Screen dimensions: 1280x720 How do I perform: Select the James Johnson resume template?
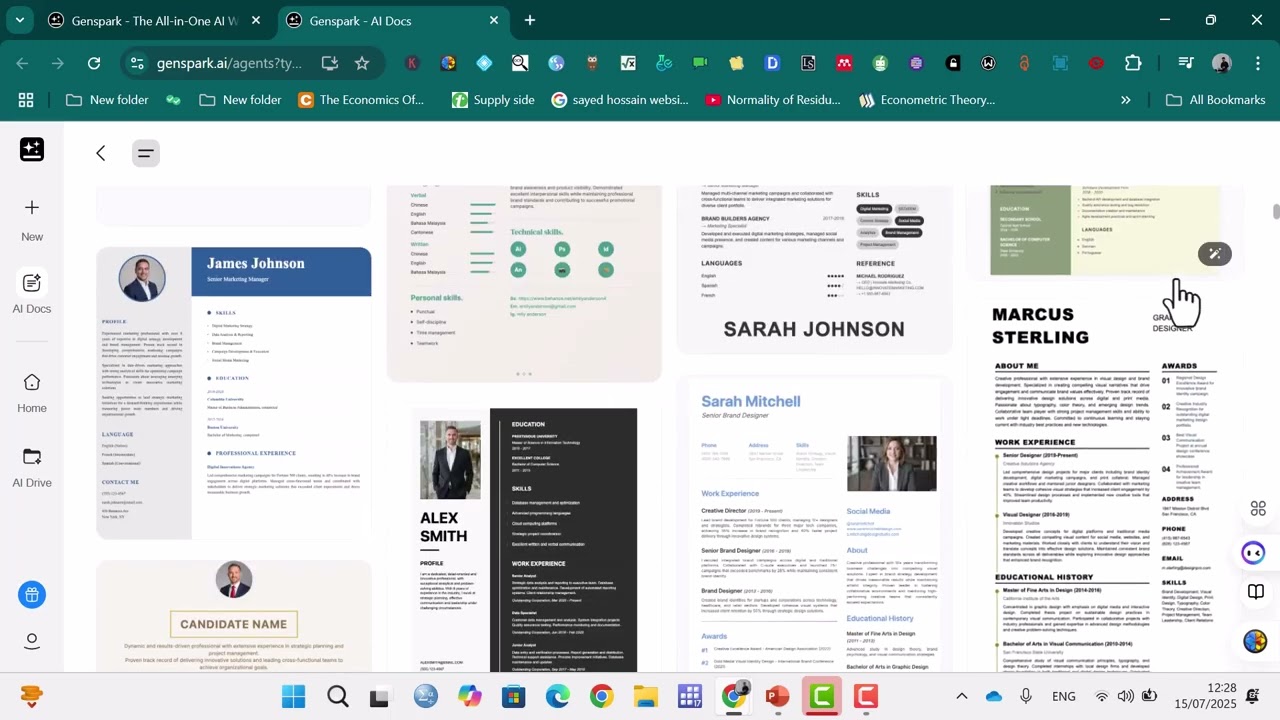(234, 393)
